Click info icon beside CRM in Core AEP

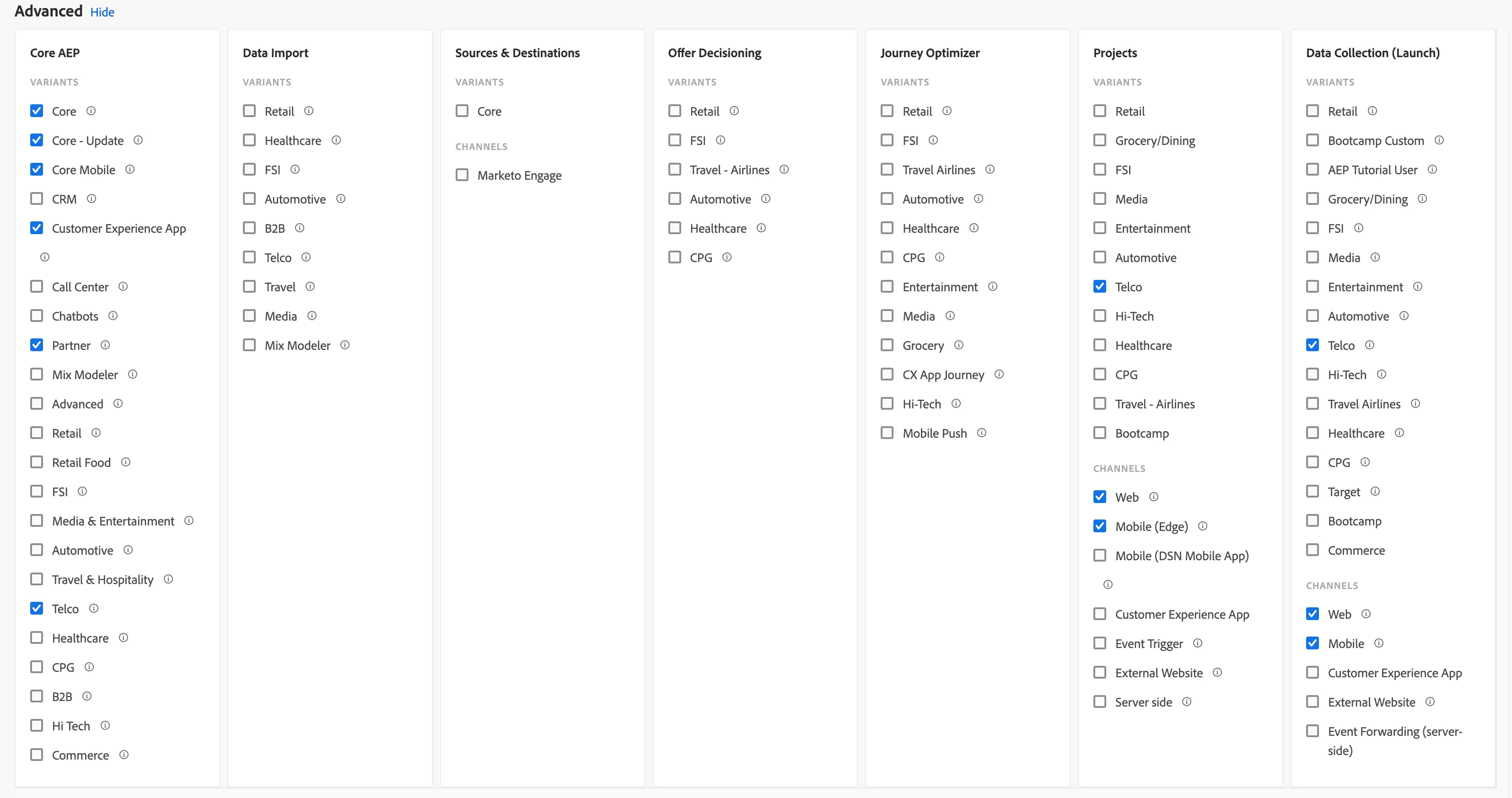91,199
